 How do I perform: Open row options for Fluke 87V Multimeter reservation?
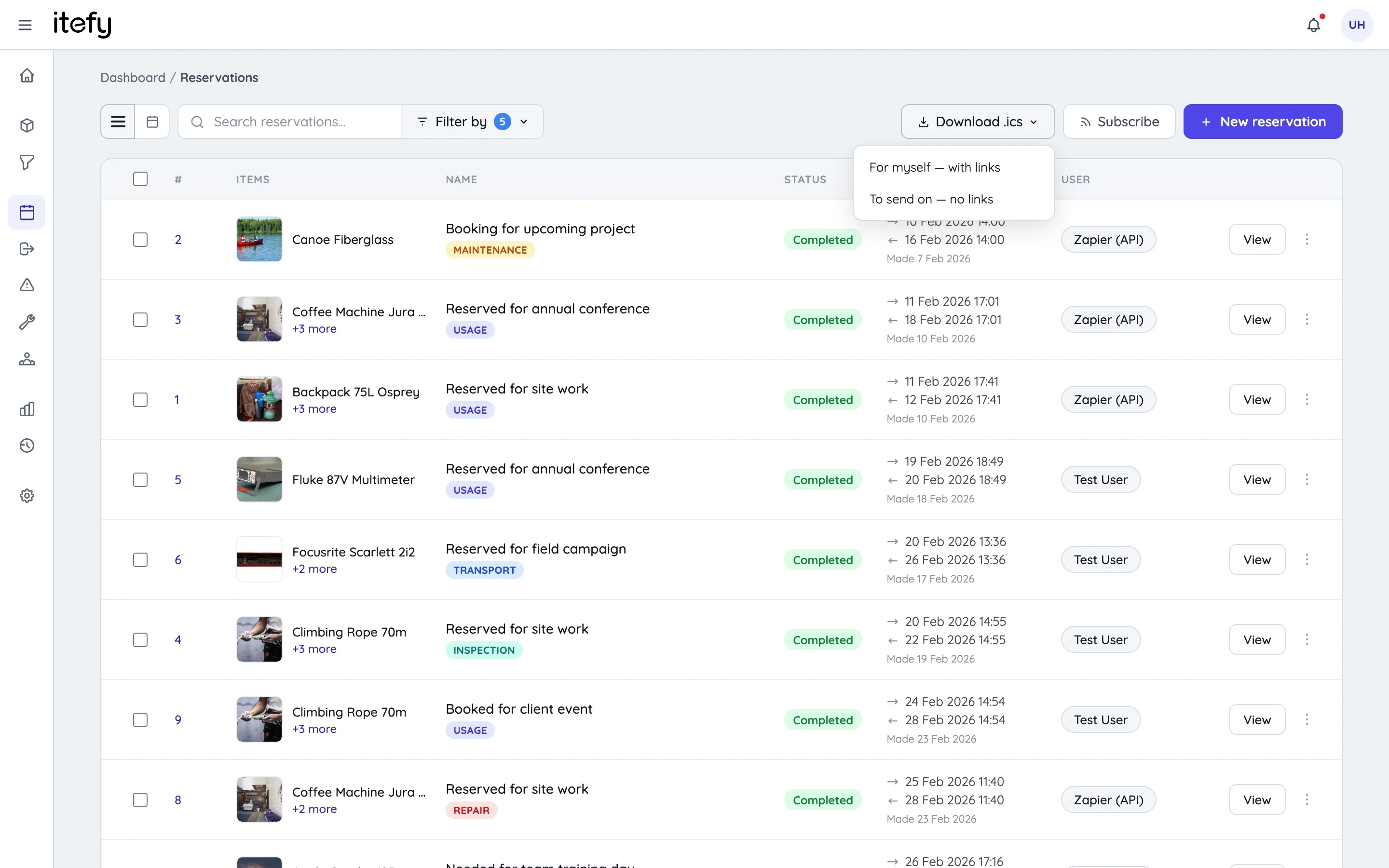1307,479
